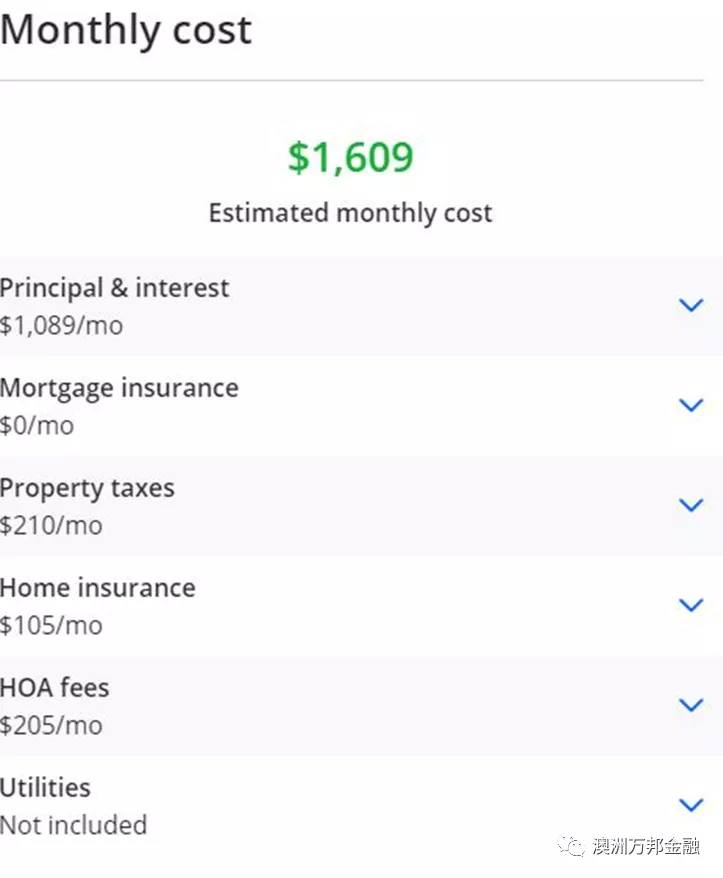This screenshot has width=723, height=878.
Task: Click the Property taxes row title
Action: (x=87, y=488)
